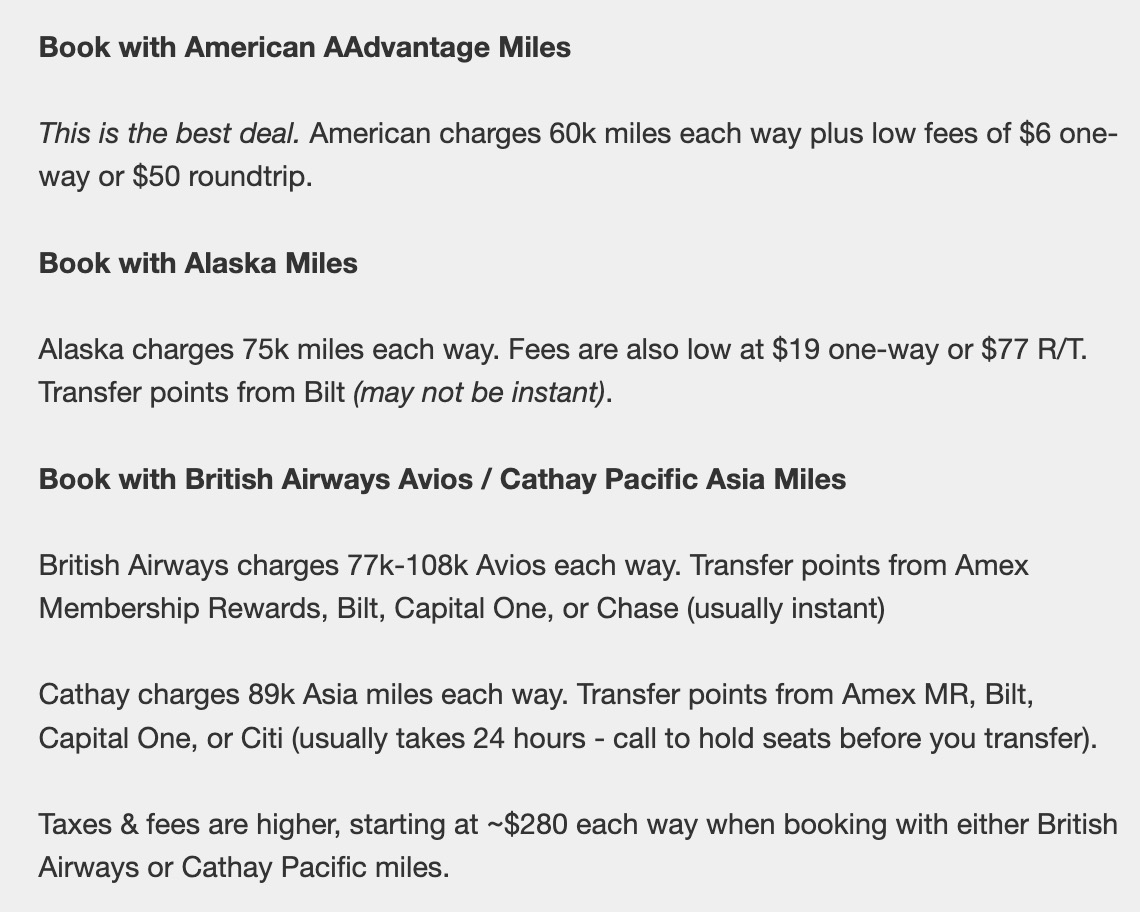Click the word "Citi" in Cathay paragraph
The image size is (1140, 912).
[263, 738]
